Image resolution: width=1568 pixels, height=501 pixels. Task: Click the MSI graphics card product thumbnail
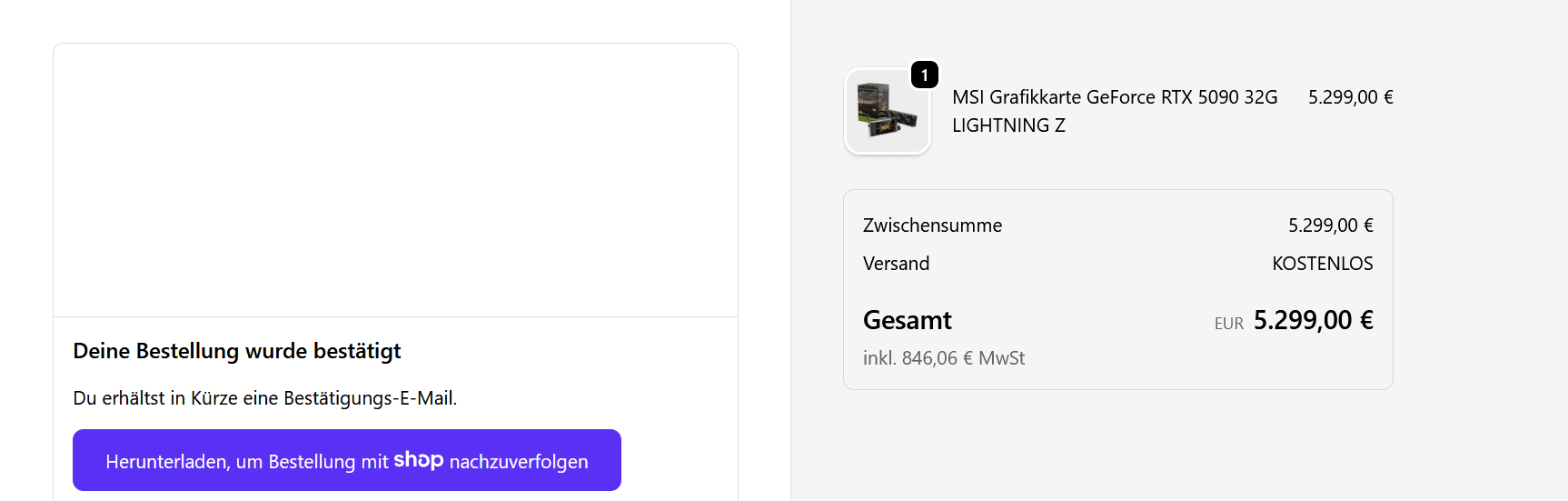point(887,112)
